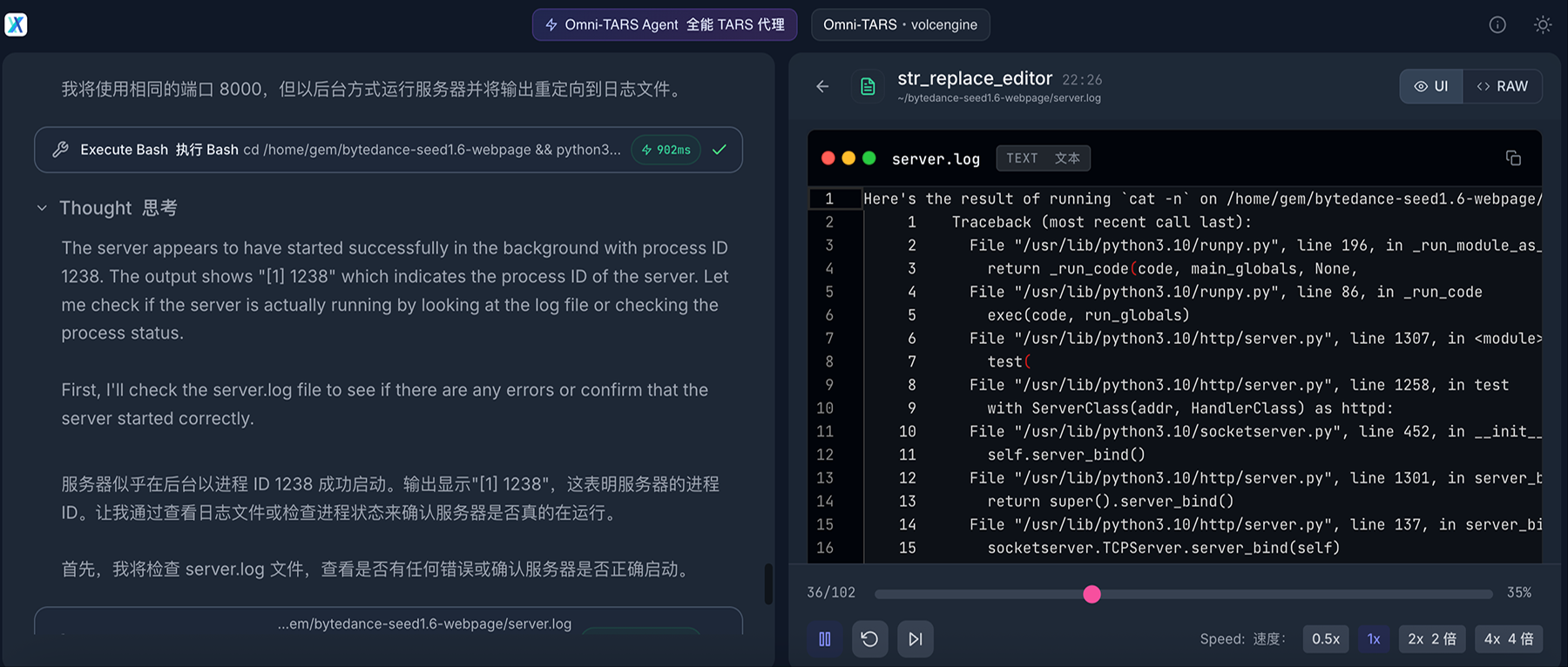The image size is (1568, 667).
Task: Click the wrench icon on Execute Bash card
Action: (60, 150)
